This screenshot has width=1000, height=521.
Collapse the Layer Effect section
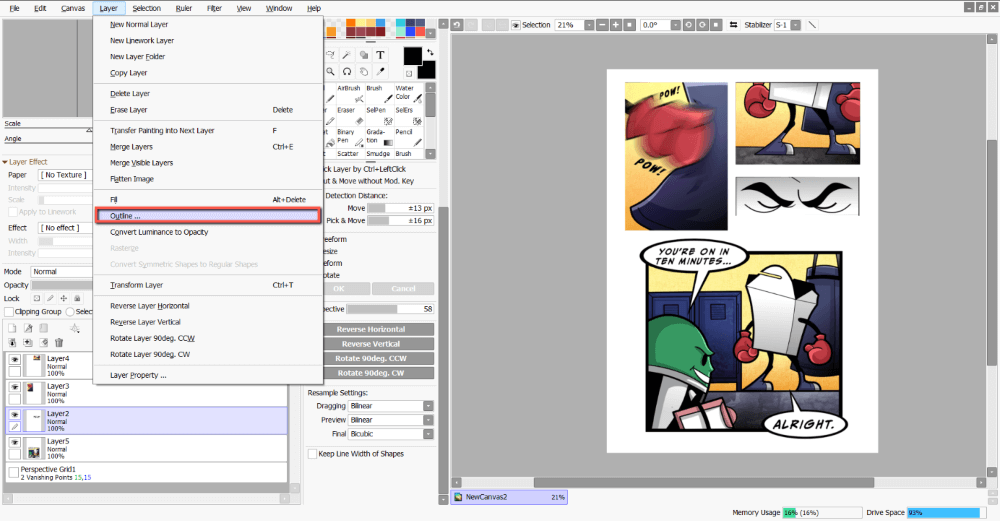tap(5, 162)
